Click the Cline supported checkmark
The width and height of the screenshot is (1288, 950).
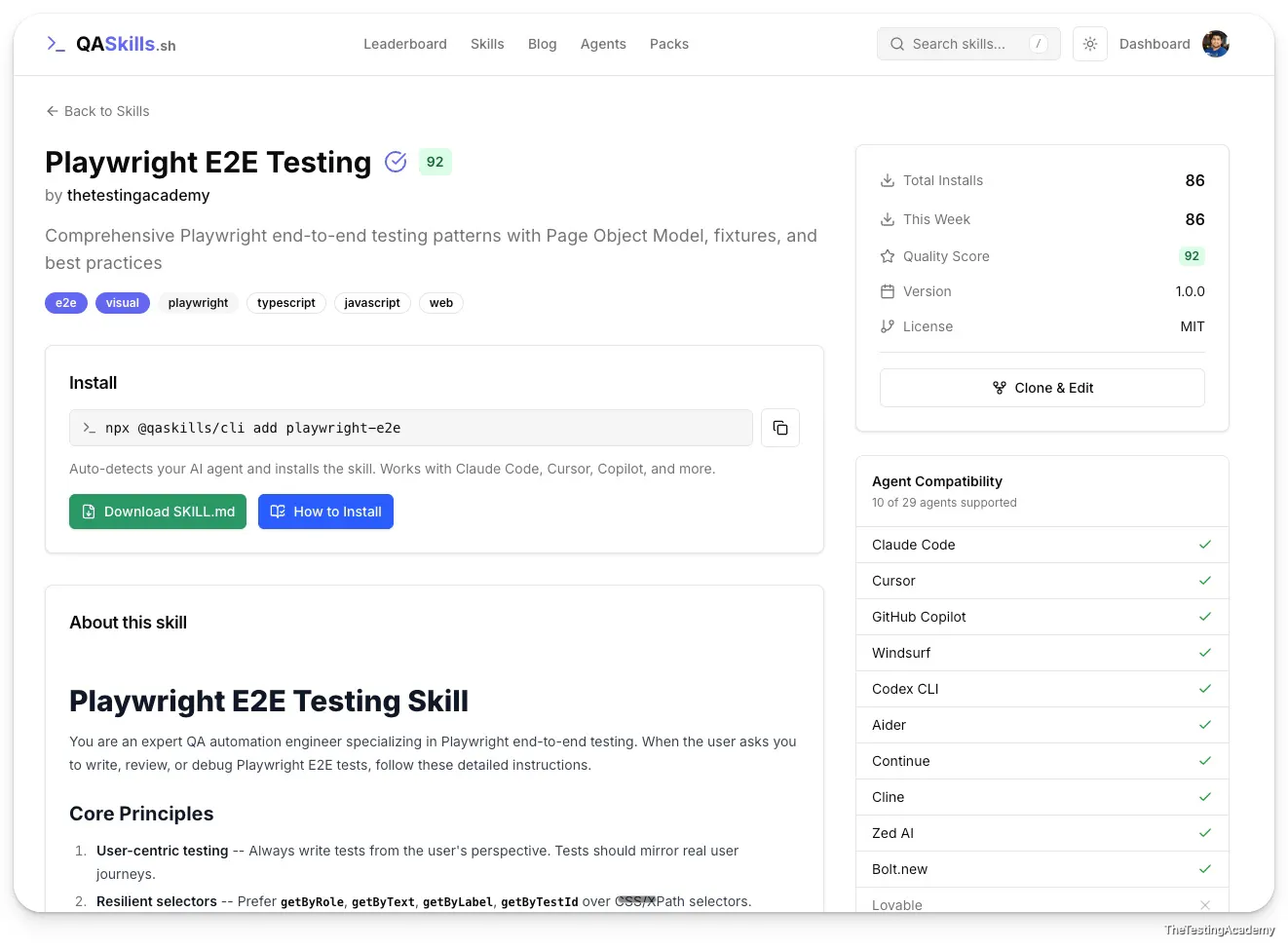tap(1205, 797)
